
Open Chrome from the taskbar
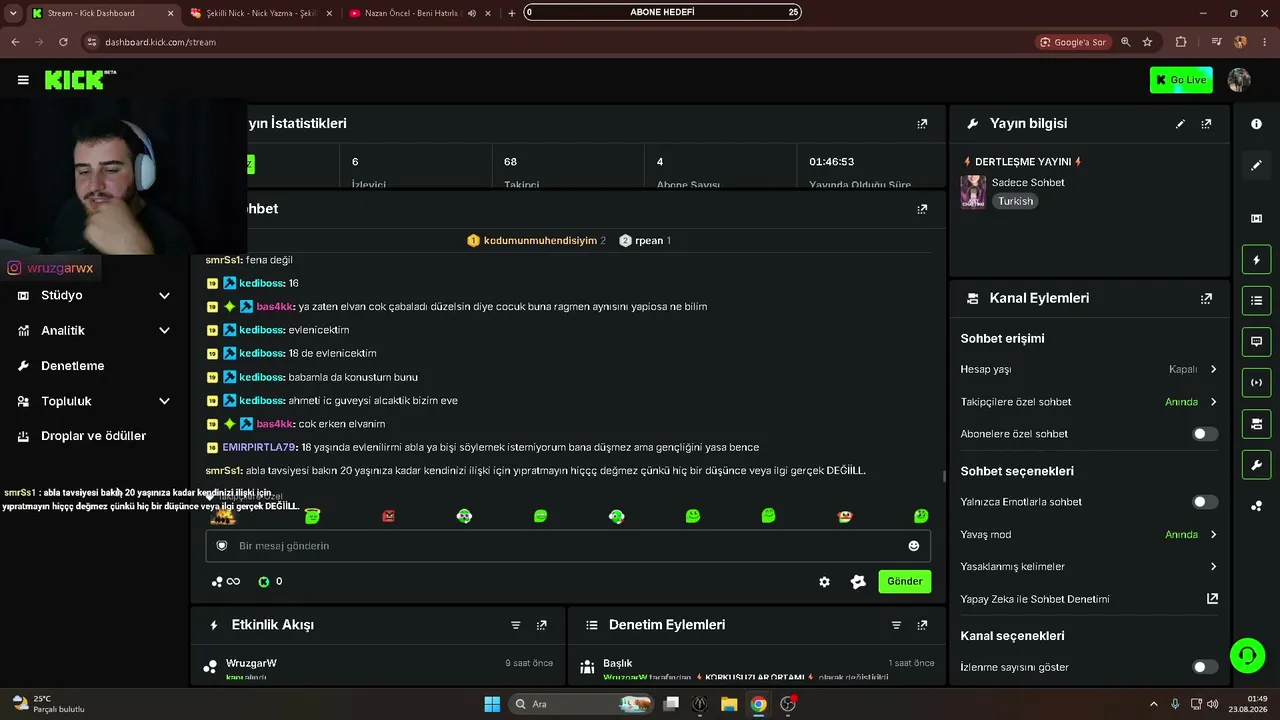click(758, 704)
